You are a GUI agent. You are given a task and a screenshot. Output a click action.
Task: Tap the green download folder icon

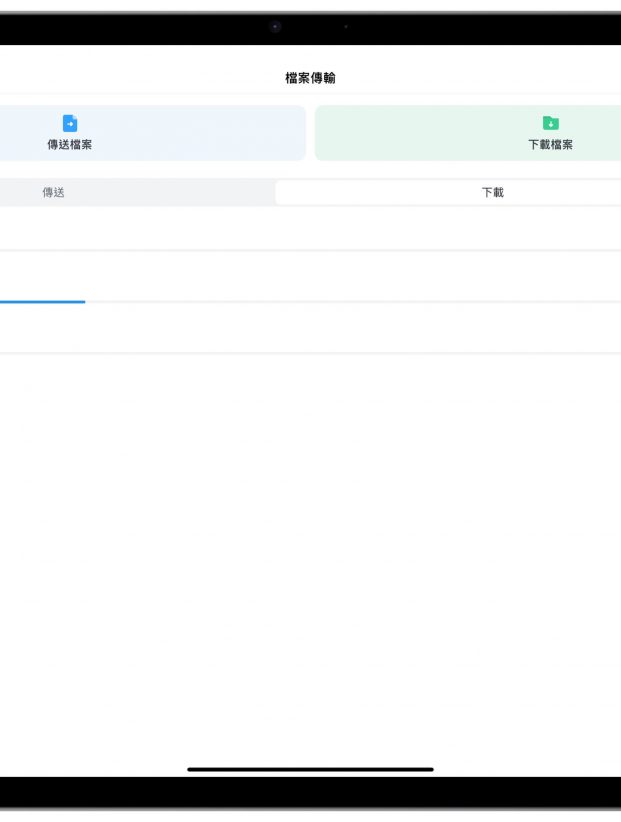pos(550,123)
